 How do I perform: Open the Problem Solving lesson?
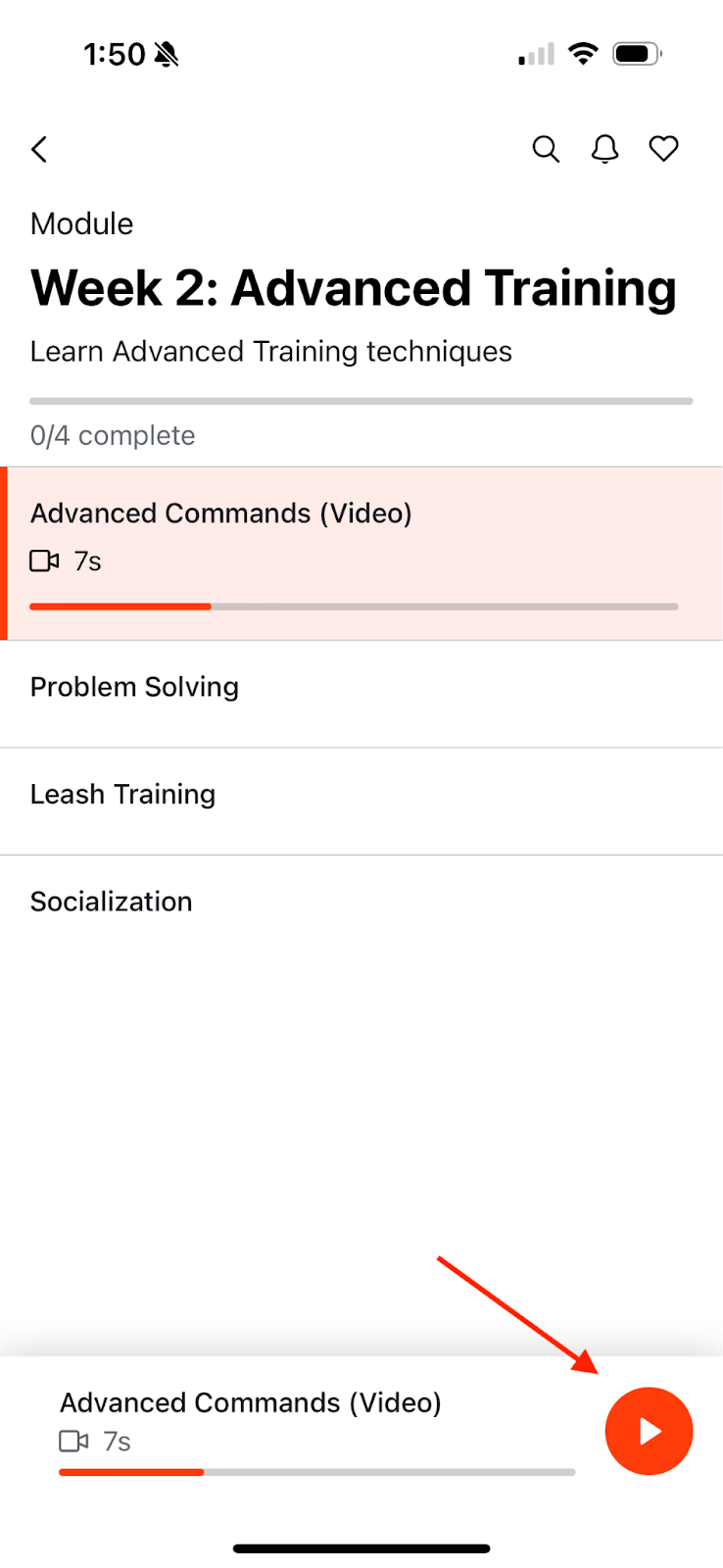click(x=361, y=694)
